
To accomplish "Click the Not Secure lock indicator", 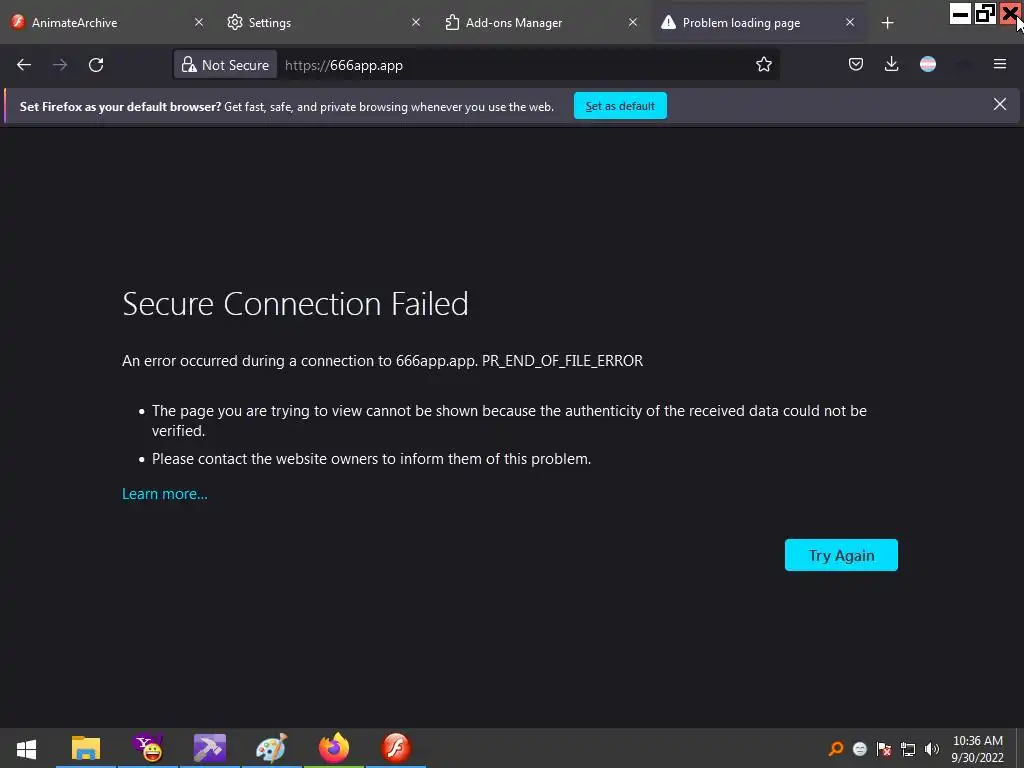I will (x=225, y=65).
